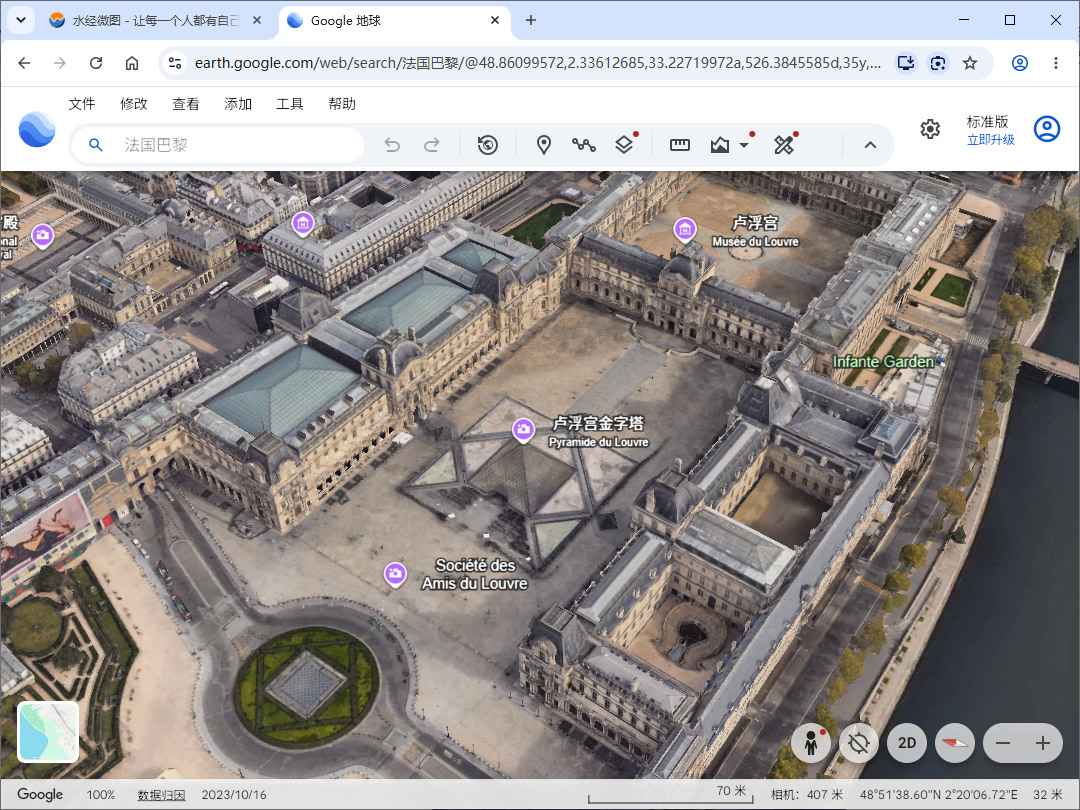Collapse the toolbar with chevron up
Viewport: 1080px width, 810px height.
click(x=870, y=145)
